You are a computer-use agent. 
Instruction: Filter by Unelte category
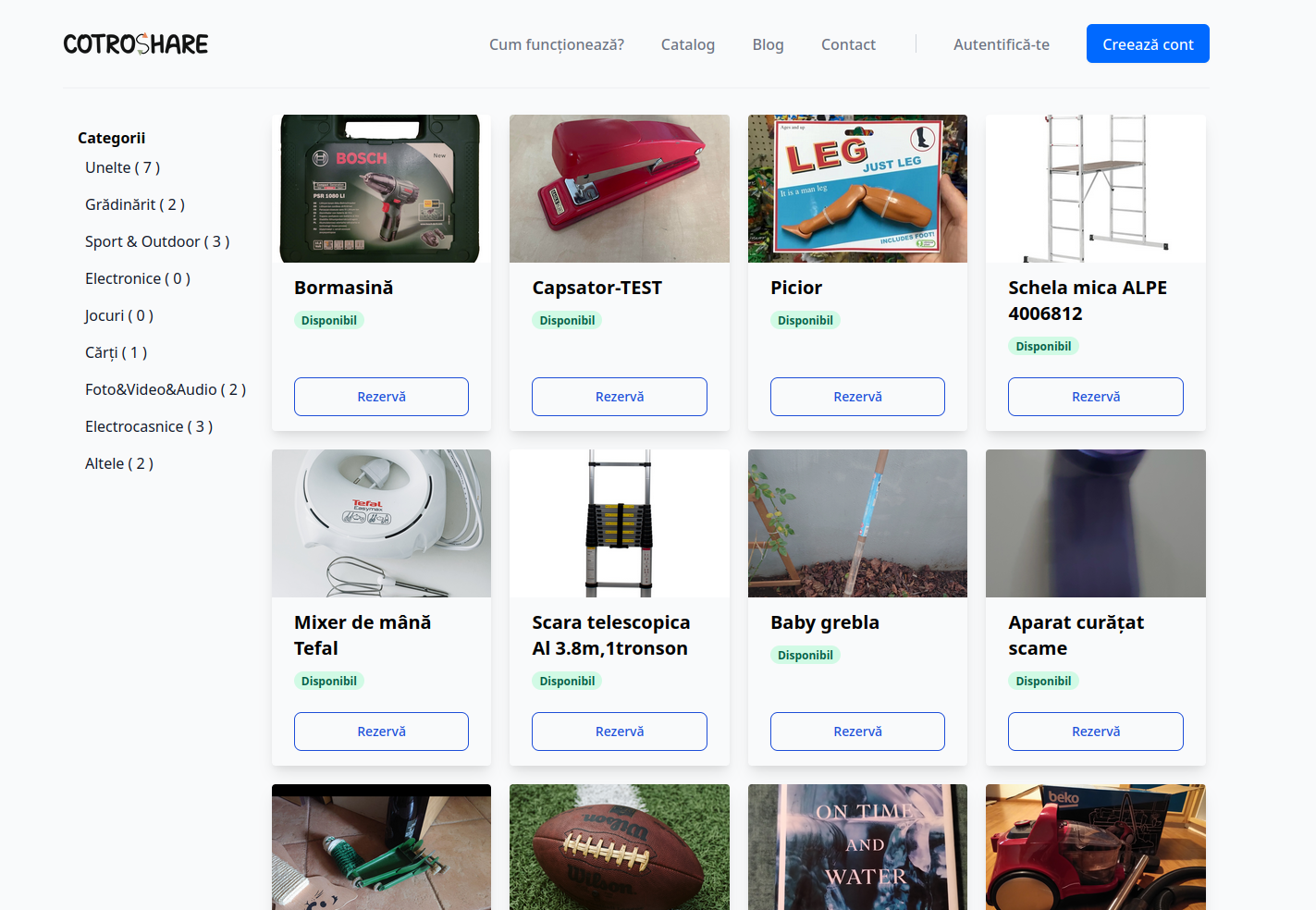click(122, 167)
